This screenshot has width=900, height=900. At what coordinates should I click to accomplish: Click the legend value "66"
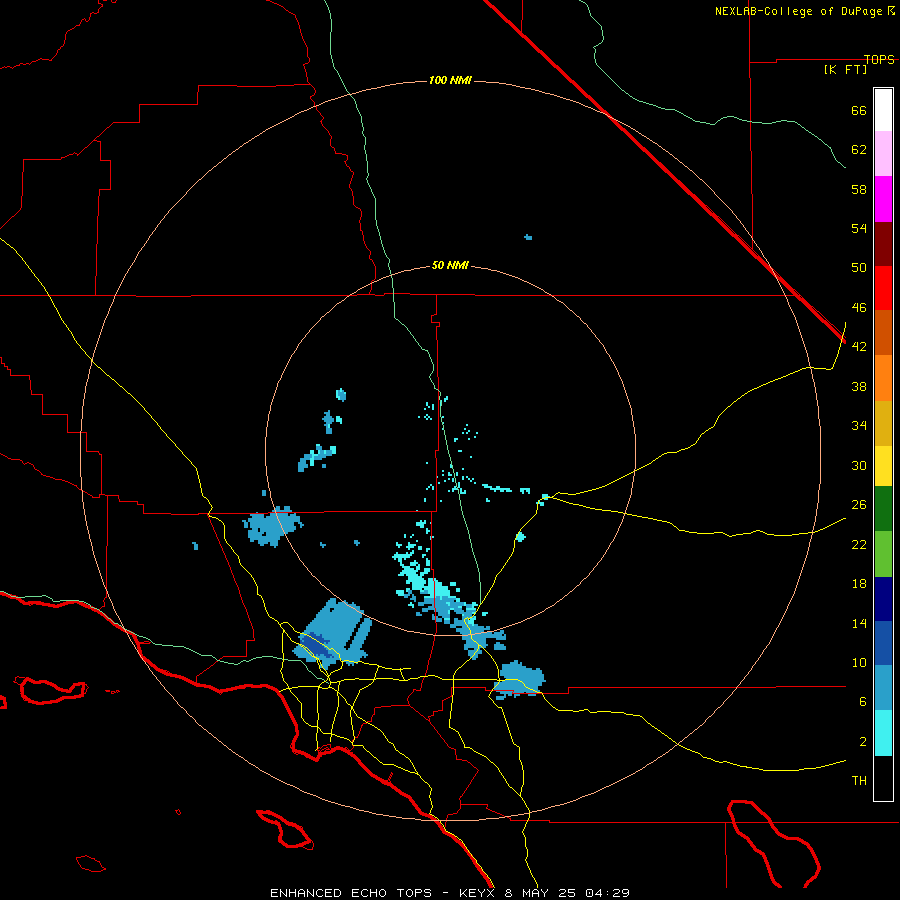pyautogui.click(x=859, y=110)
